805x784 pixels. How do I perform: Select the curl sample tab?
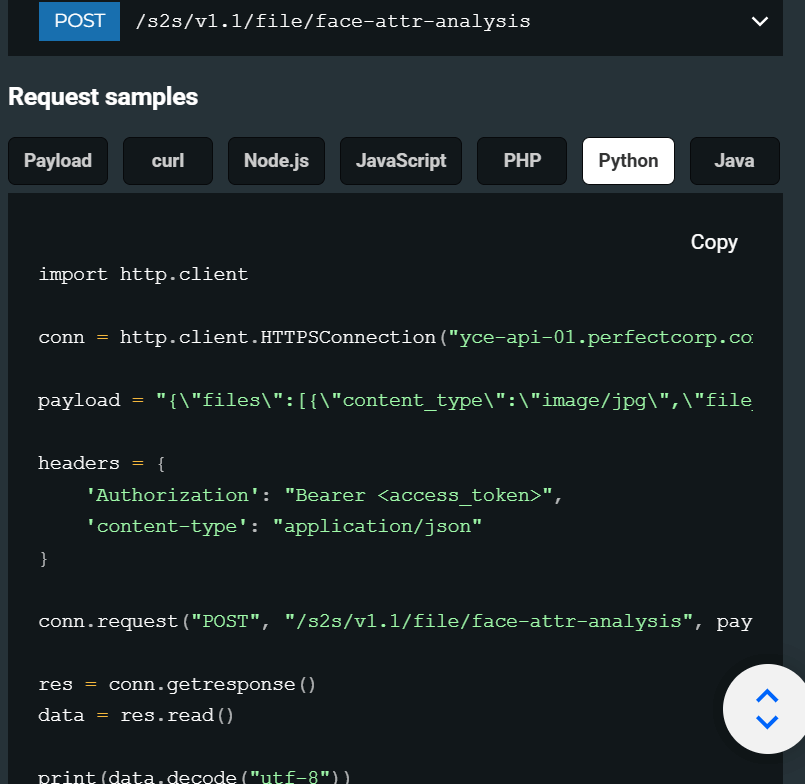click(168, 161)
